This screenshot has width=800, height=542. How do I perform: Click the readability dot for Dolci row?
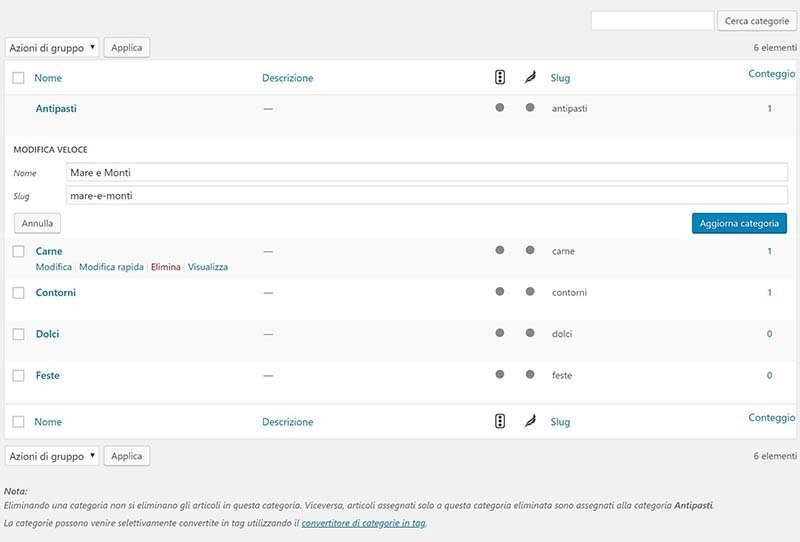(530, 333)
